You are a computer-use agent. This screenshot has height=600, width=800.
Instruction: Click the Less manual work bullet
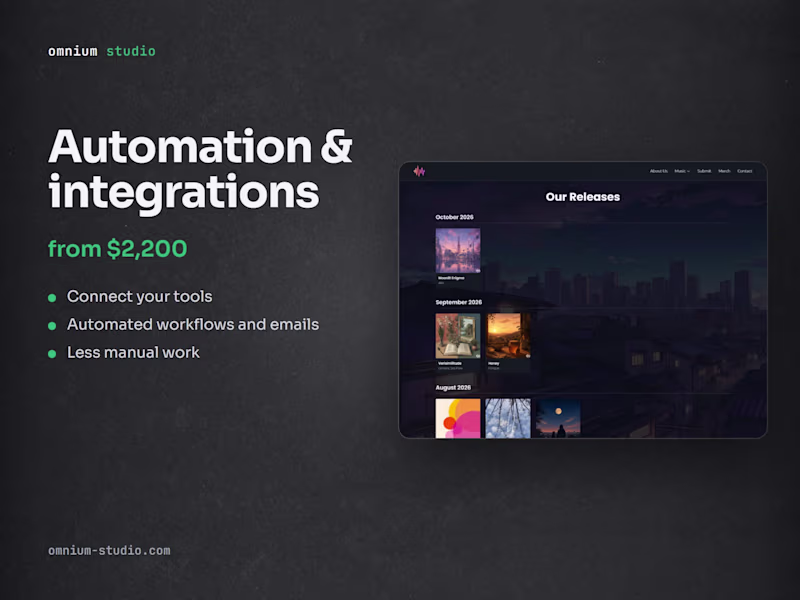tap(133, 353)
